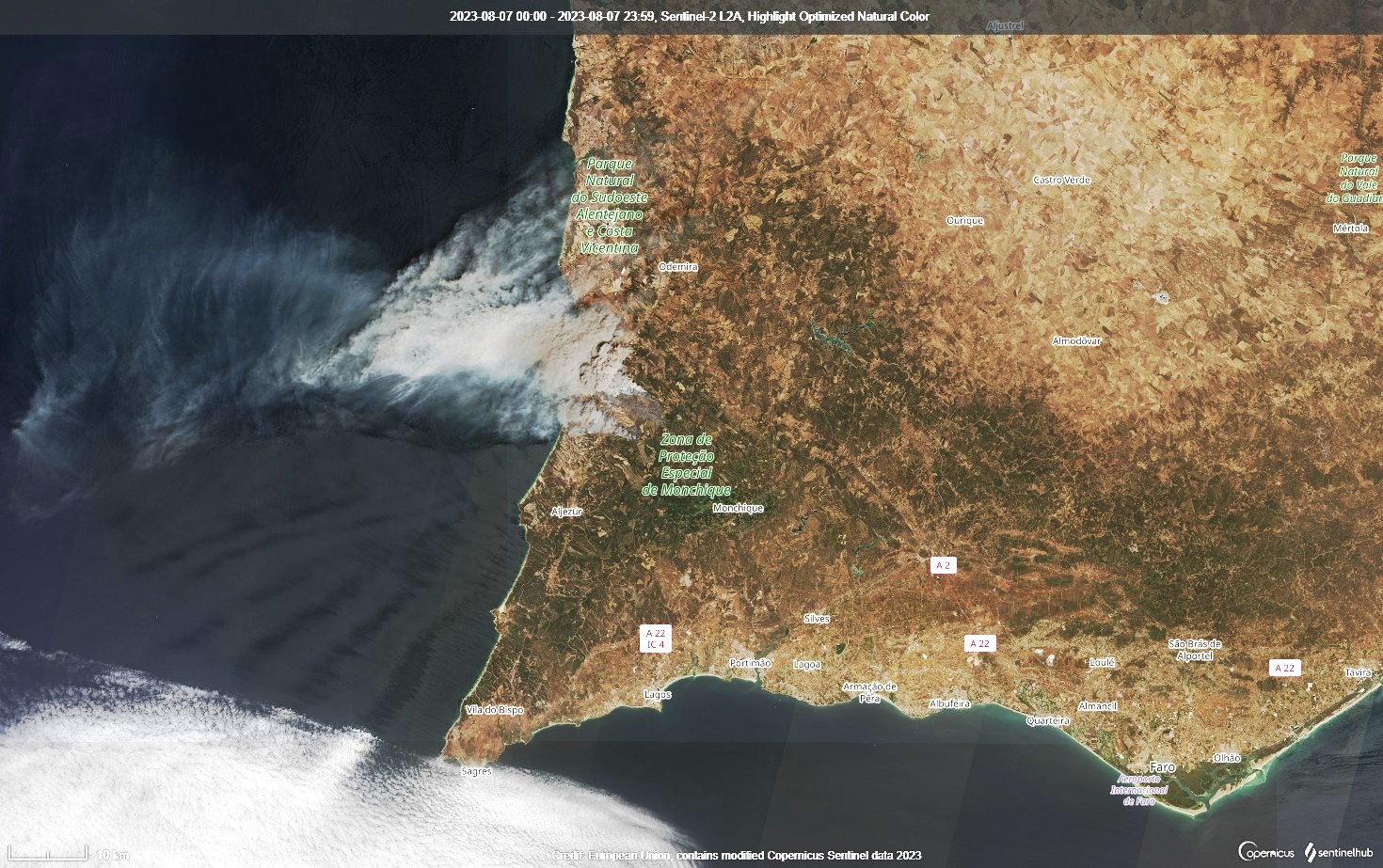Click the Mértola label
This screenshot has width=1383, height=868.
coord(1351,229)
